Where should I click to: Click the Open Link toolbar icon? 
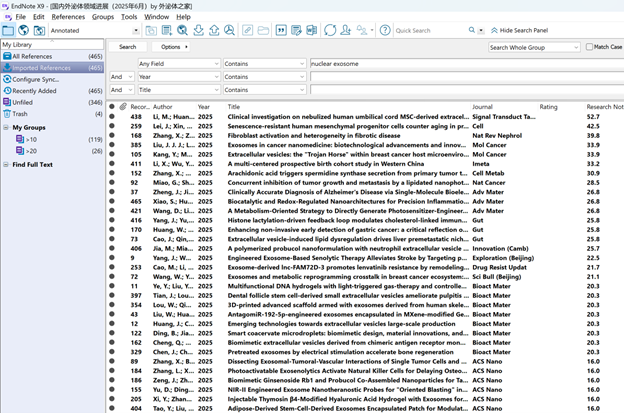[248, 30]
